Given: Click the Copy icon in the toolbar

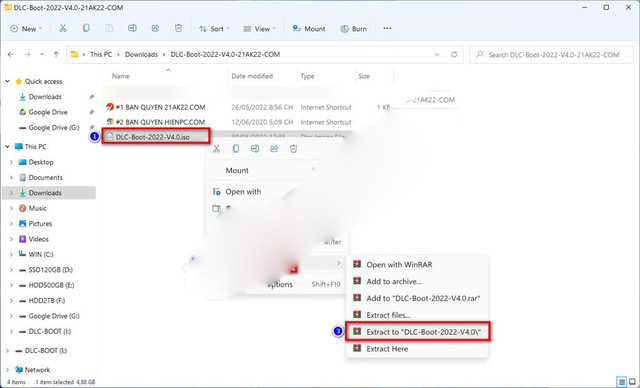Looking at the screenshot, I should [x=86, y=28].
